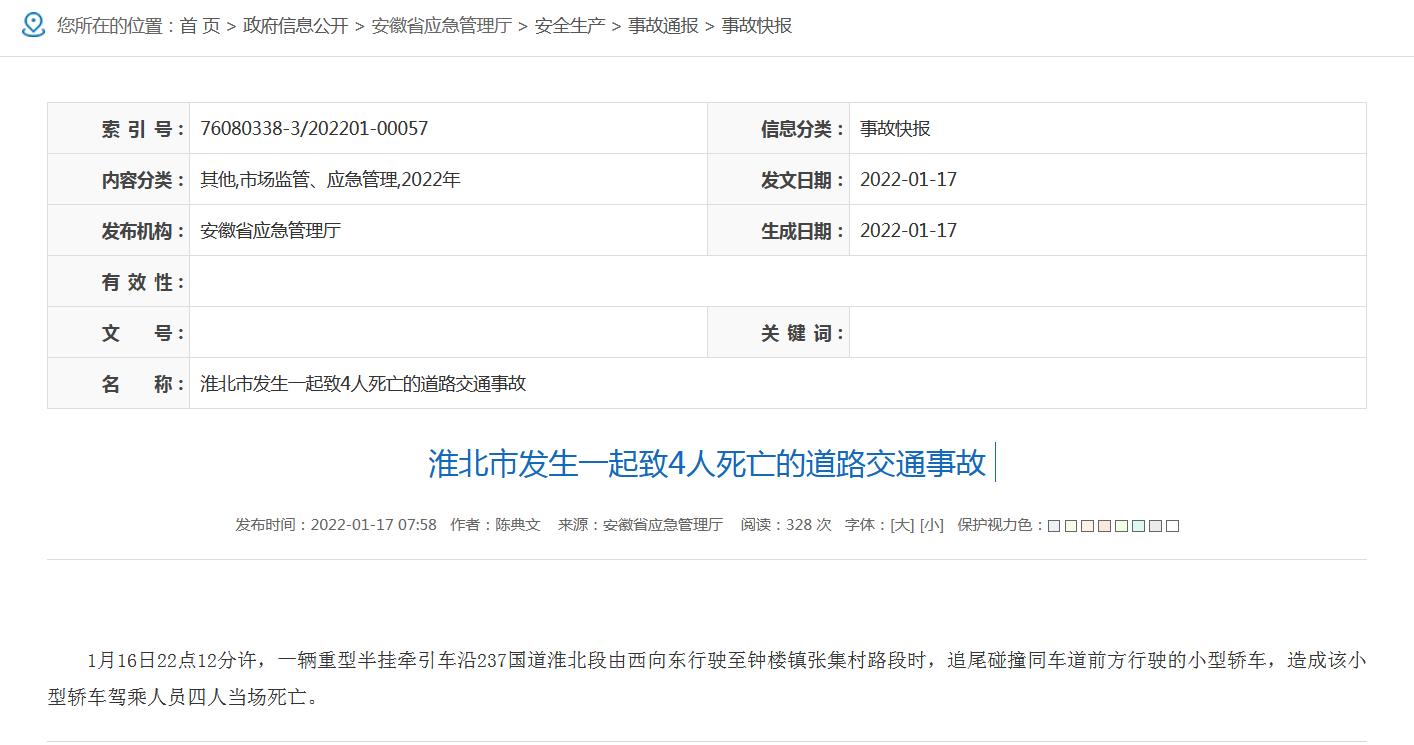The image size is (1414, 745).
Task: Click content category 其他,市场监管、应急管理,2022年
Action: click(x=330, y=180)
